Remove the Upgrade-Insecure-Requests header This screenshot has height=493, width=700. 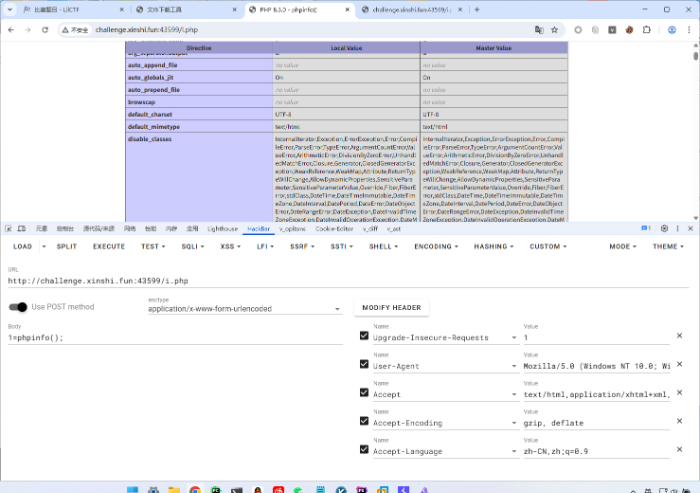679,336
